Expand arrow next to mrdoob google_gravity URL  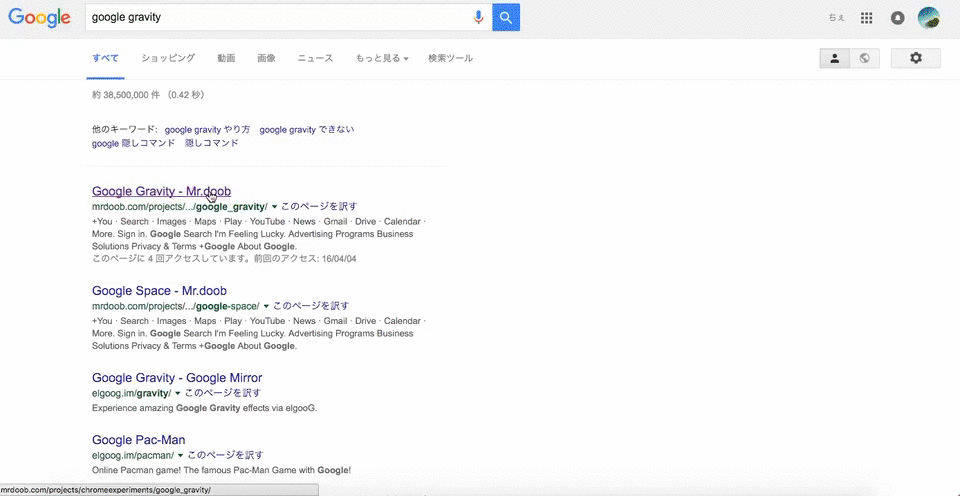(275, 206)
